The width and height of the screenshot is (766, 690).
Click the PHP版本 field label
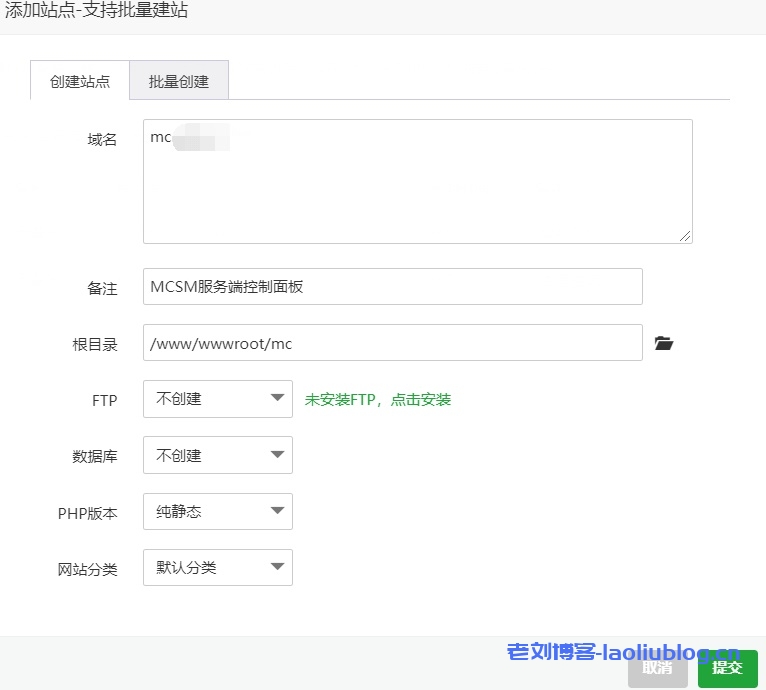point(87,513)
